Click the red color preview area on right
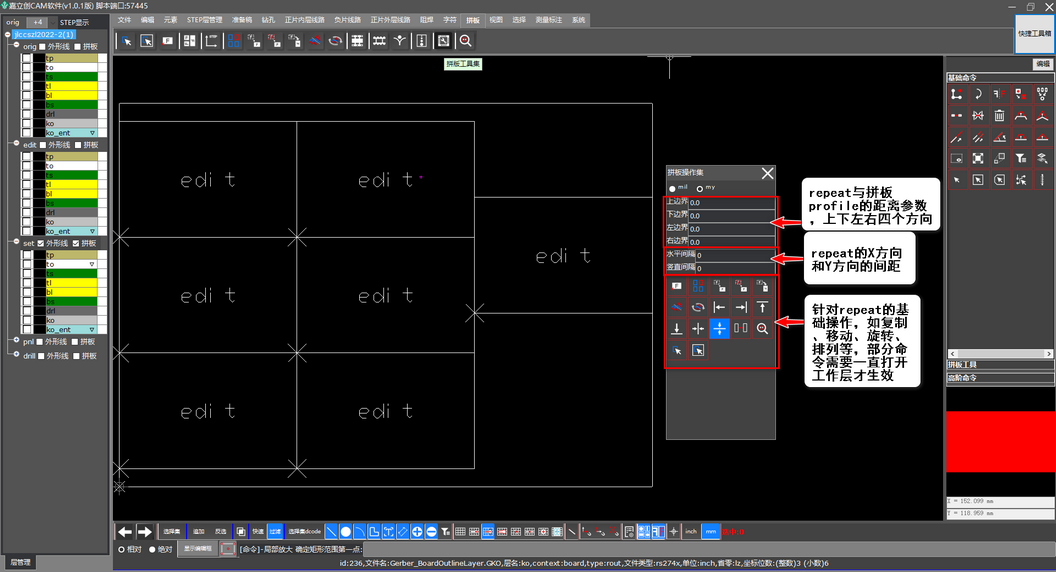The image size is (1056, 572). [x=999, y=442]
